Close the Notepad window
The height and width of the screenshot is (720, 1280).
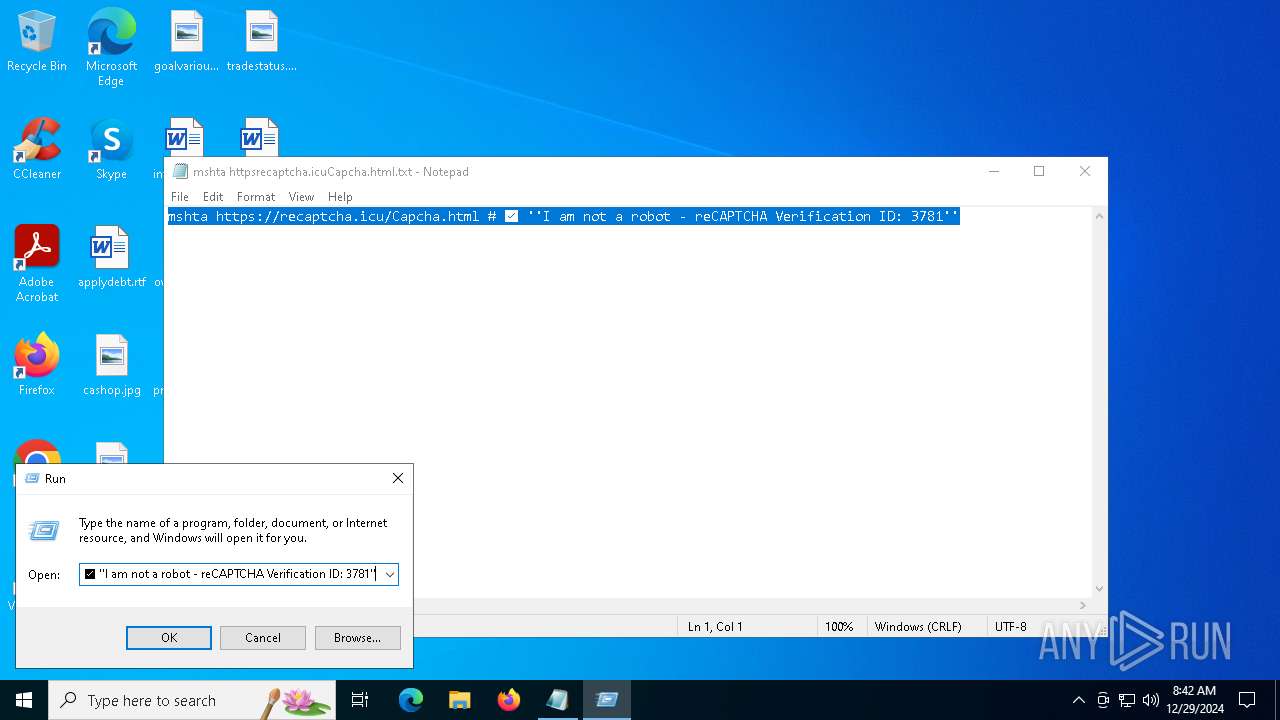[1085, 171]
